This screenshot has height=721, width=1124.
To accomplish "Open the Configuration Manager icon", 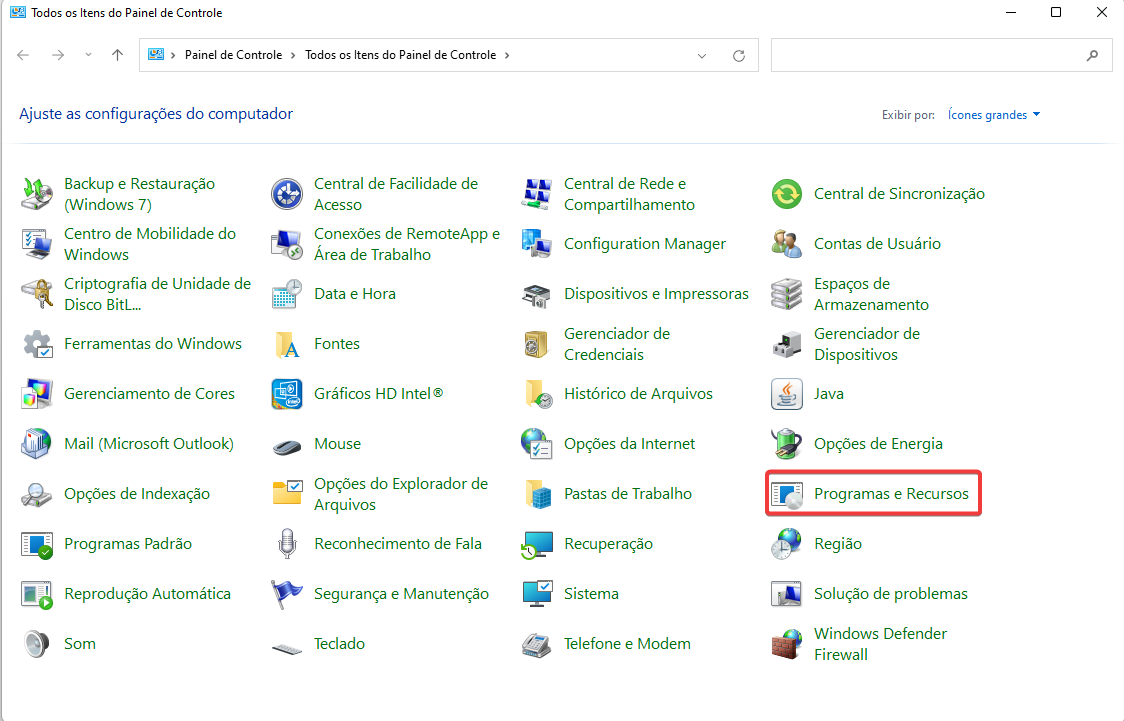I will click(537, 244).
